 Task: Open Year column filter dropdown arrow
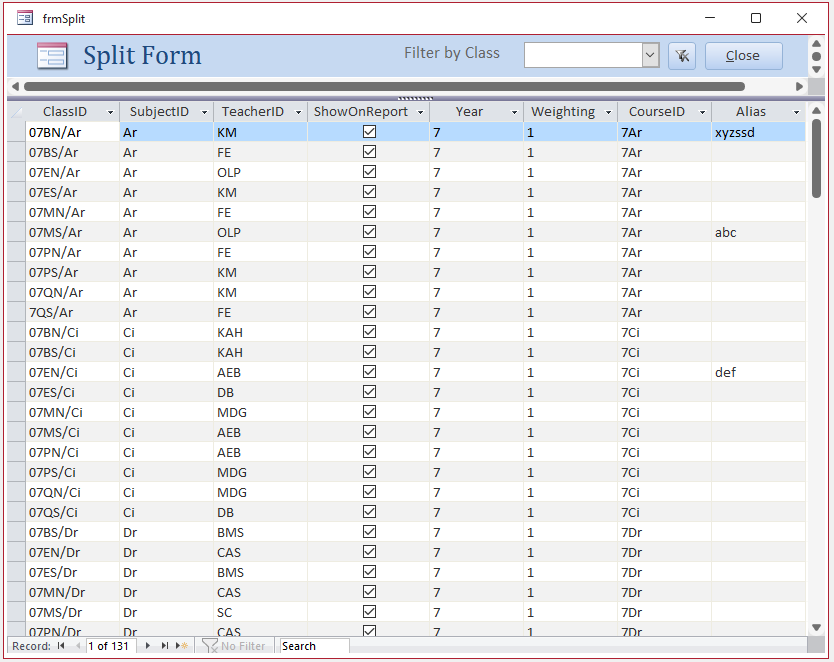pyautogui.click(x=514, y=112)
